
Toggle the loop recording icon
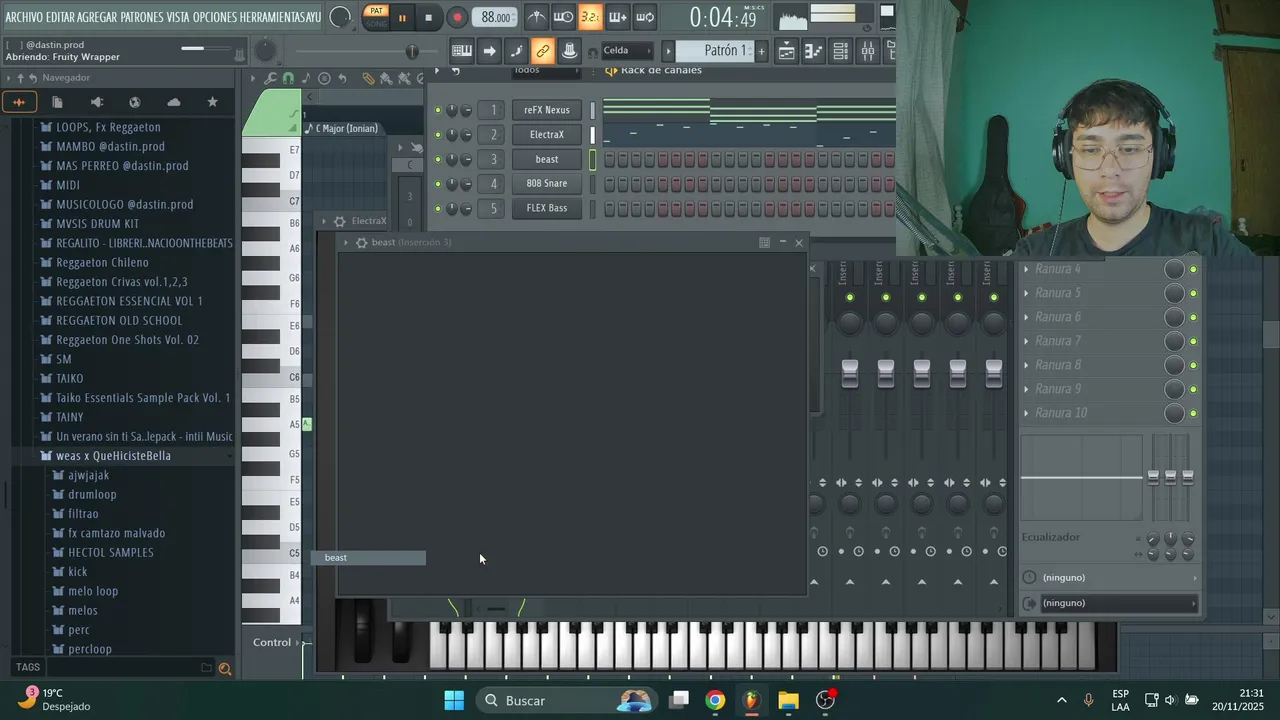click(x=645, y=17)
